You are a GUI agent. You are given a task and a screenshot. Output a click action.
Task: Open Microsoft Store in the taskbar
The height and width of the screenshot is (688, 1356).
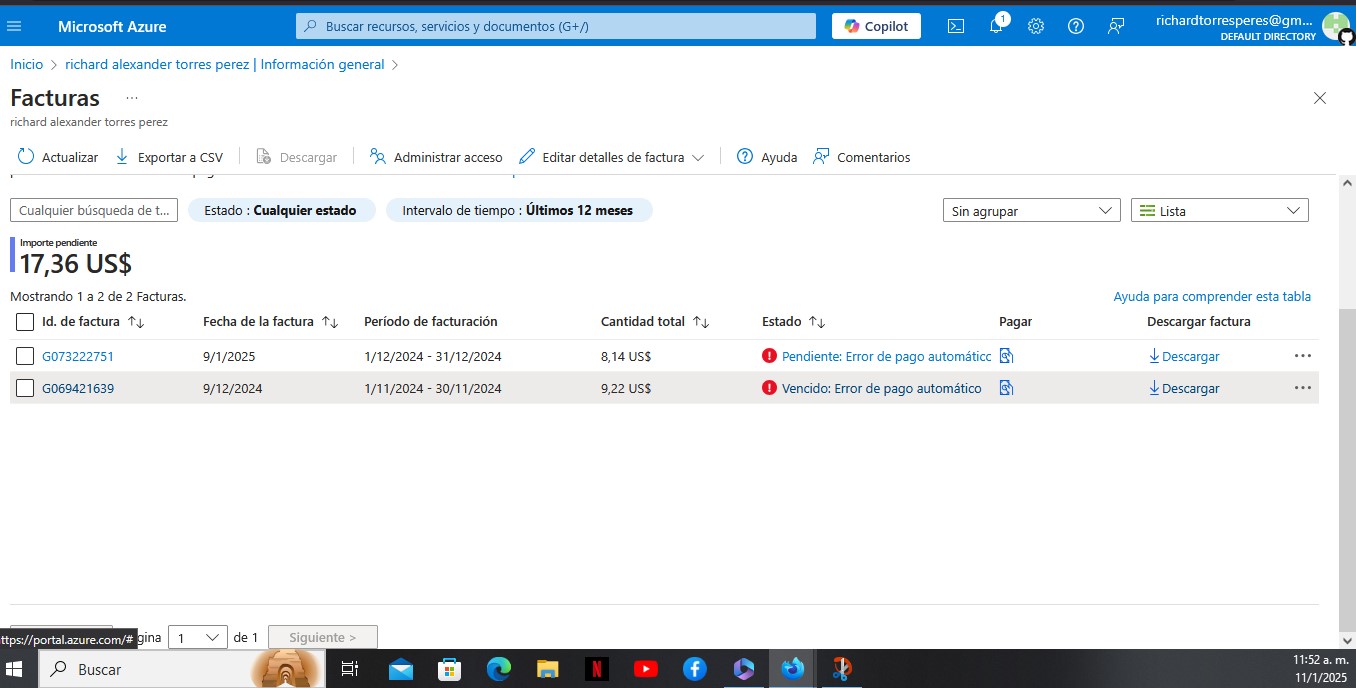point(450,669)
